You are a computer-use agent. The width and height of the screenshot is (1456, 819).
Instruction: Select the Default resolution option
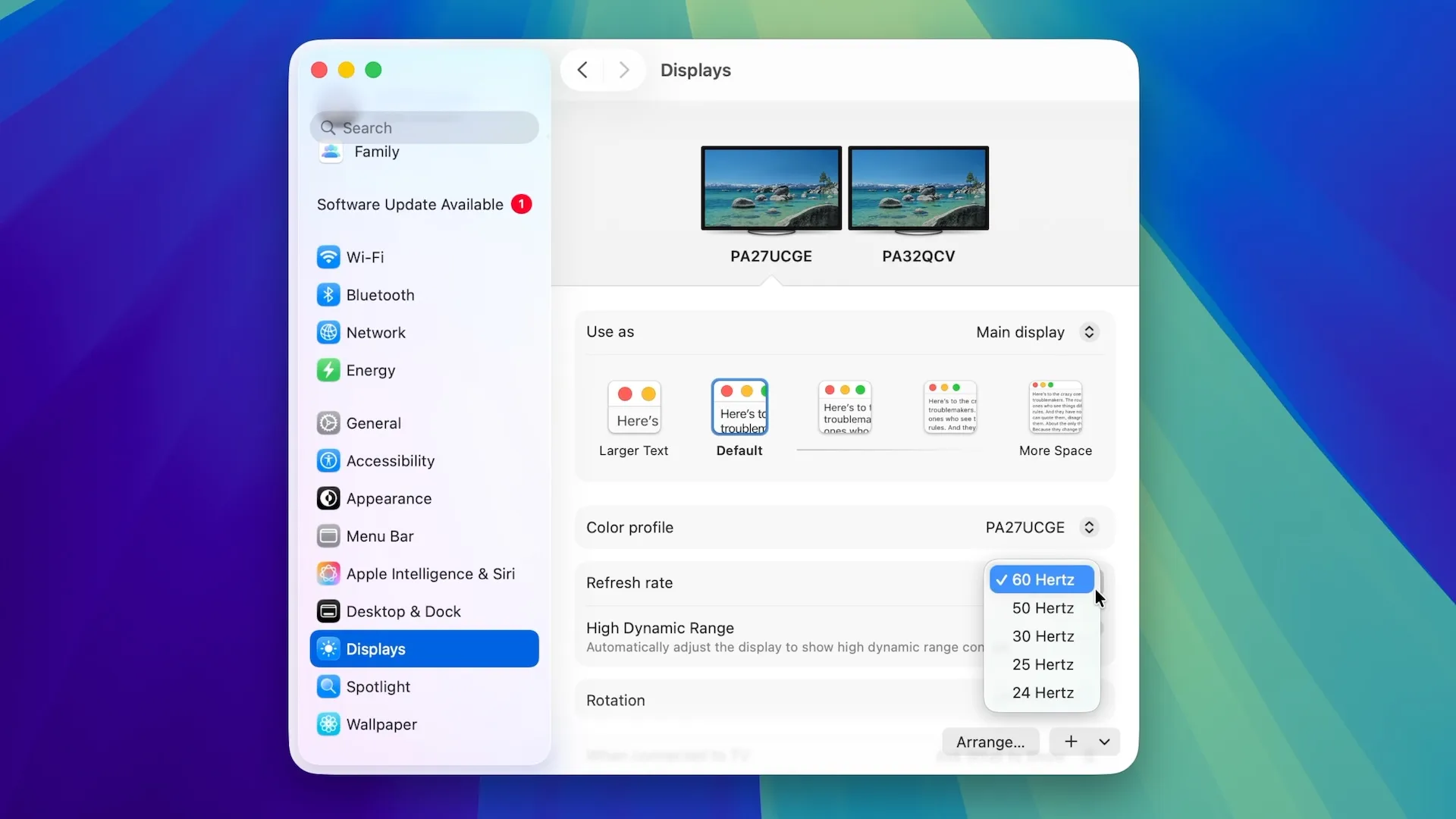click(739, 408)
